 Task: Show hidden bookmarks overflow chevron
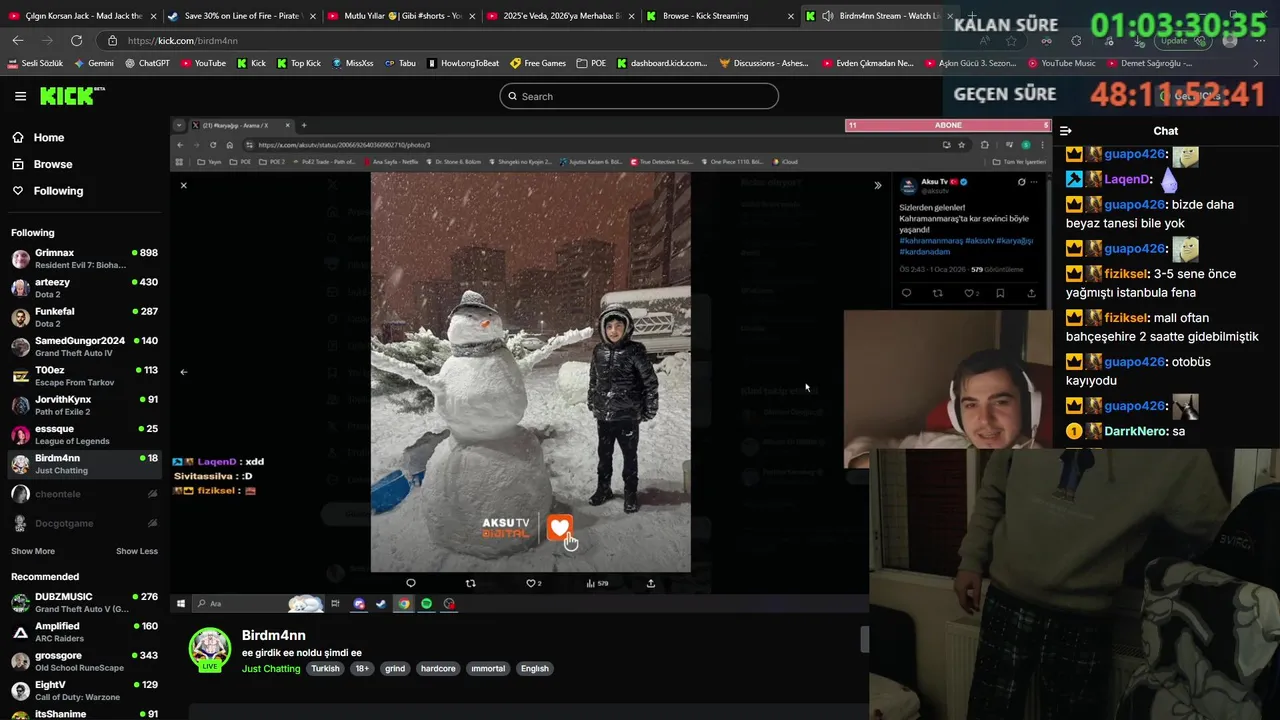click(1256, 63)
